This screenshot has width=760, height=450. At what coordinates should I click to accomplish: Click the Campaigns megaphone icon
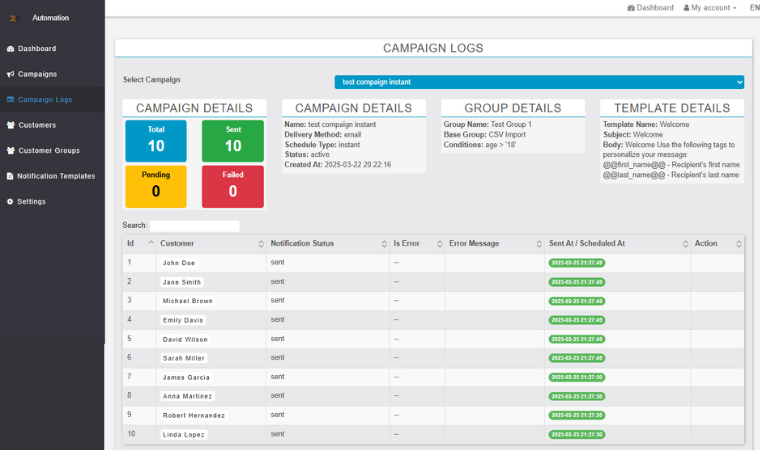[10, 74]
